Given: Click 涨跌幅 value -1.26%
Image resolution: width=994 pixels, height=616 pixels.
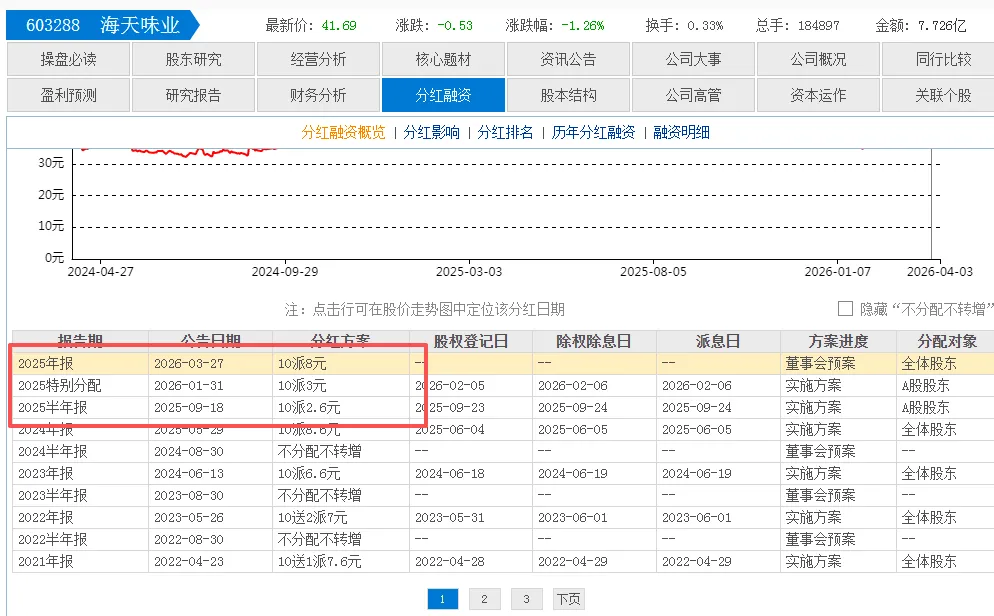Looking at the screenshot, I should pos(583,26).
